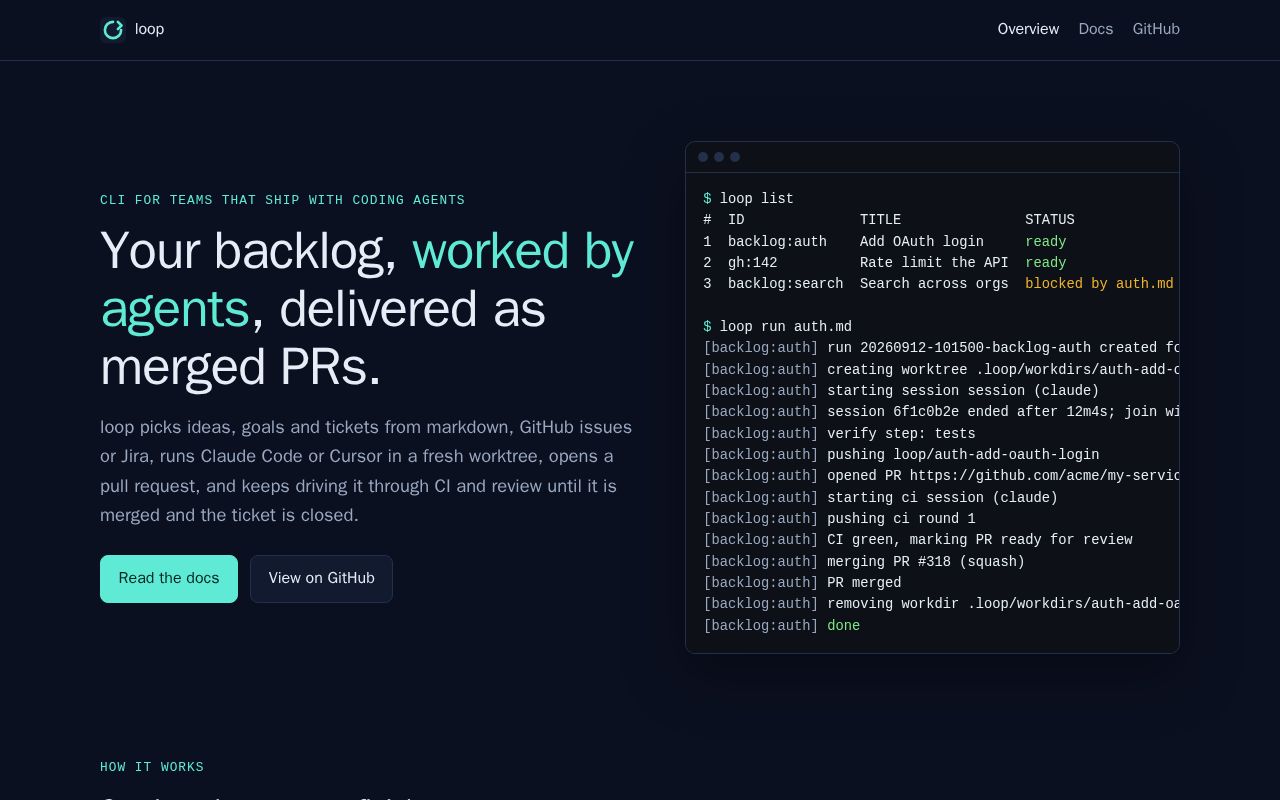Click the STATUS column header
The image size is (1280, 800).
[x=1049, y=220]
